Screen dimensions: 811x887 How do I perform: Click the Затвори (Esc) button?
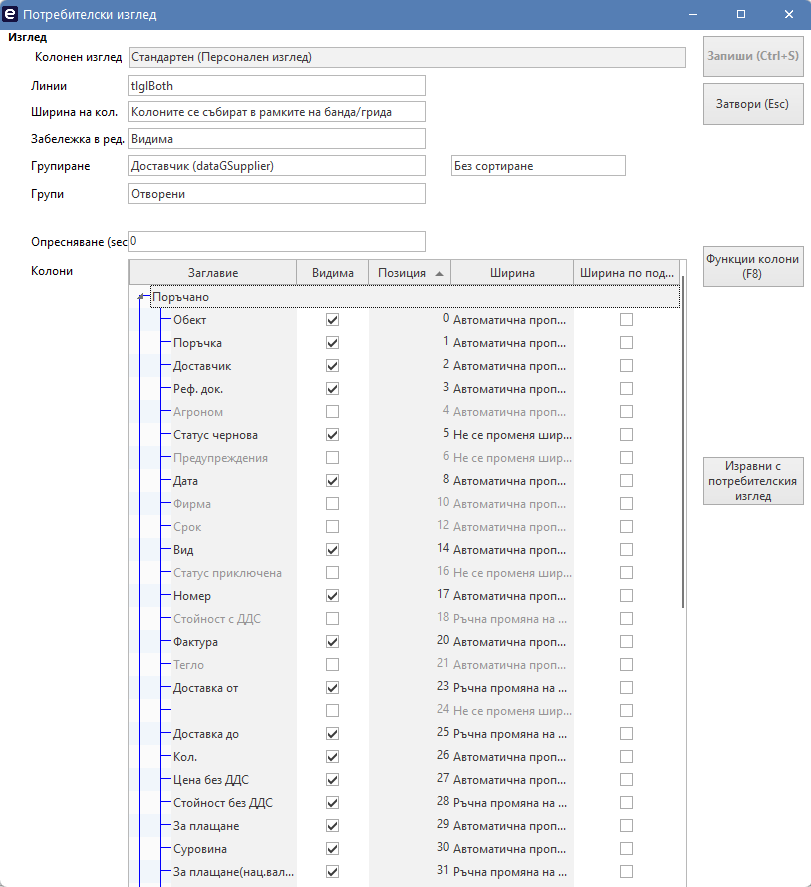click(753, 104)
